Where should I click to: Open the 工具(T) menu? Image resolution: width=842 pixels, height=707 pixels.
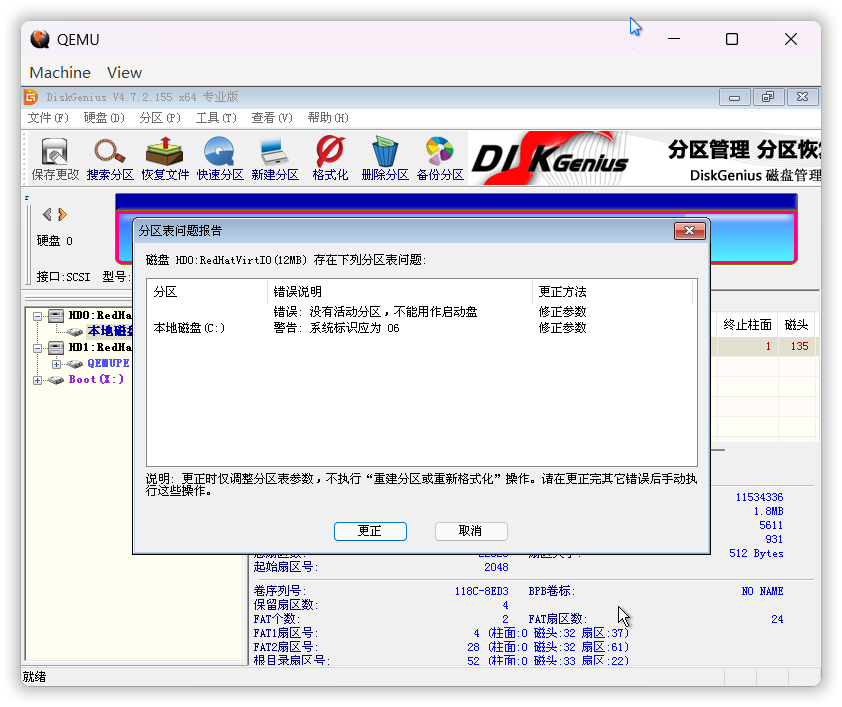click(216, 118)
